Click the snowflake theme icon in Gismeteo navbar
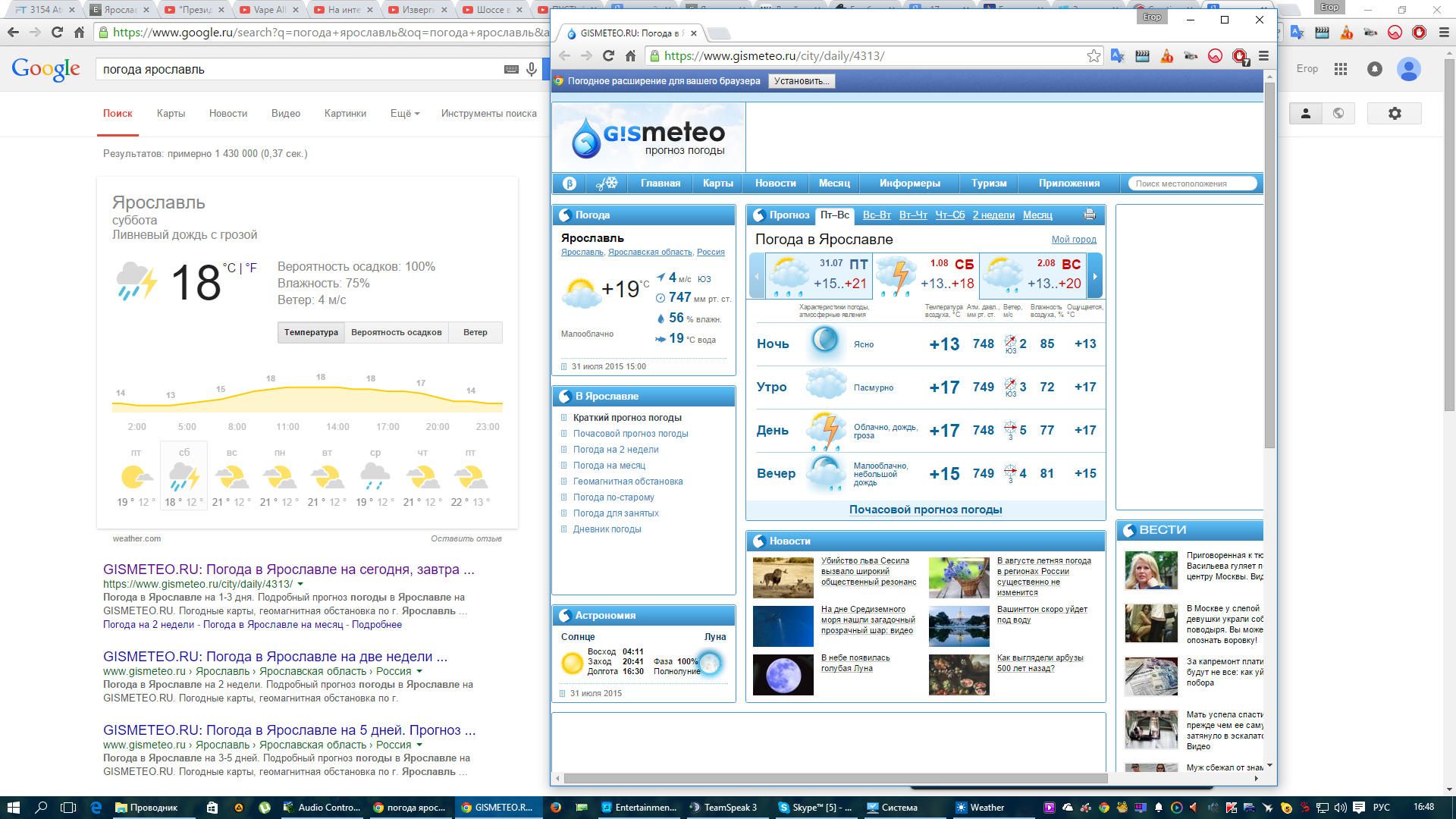The height and width of the screenshot is (819, 1456). (607, 184)
